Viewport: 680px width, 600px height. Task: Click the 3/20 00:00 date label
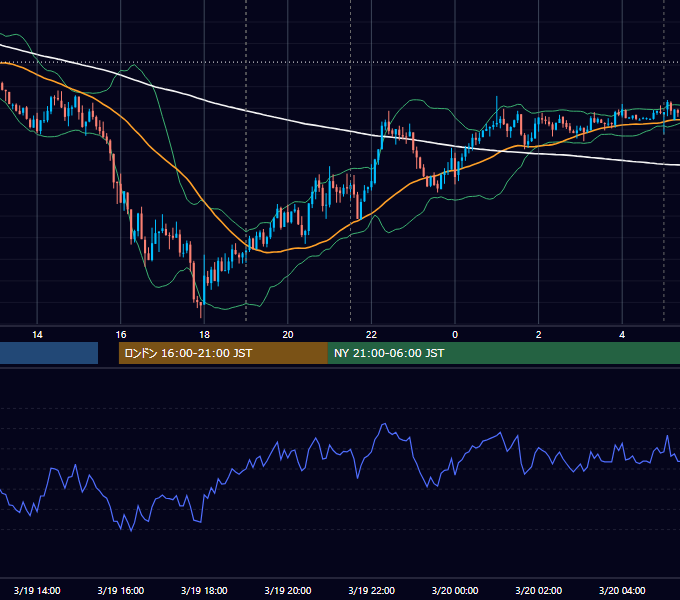click(455, 590)
